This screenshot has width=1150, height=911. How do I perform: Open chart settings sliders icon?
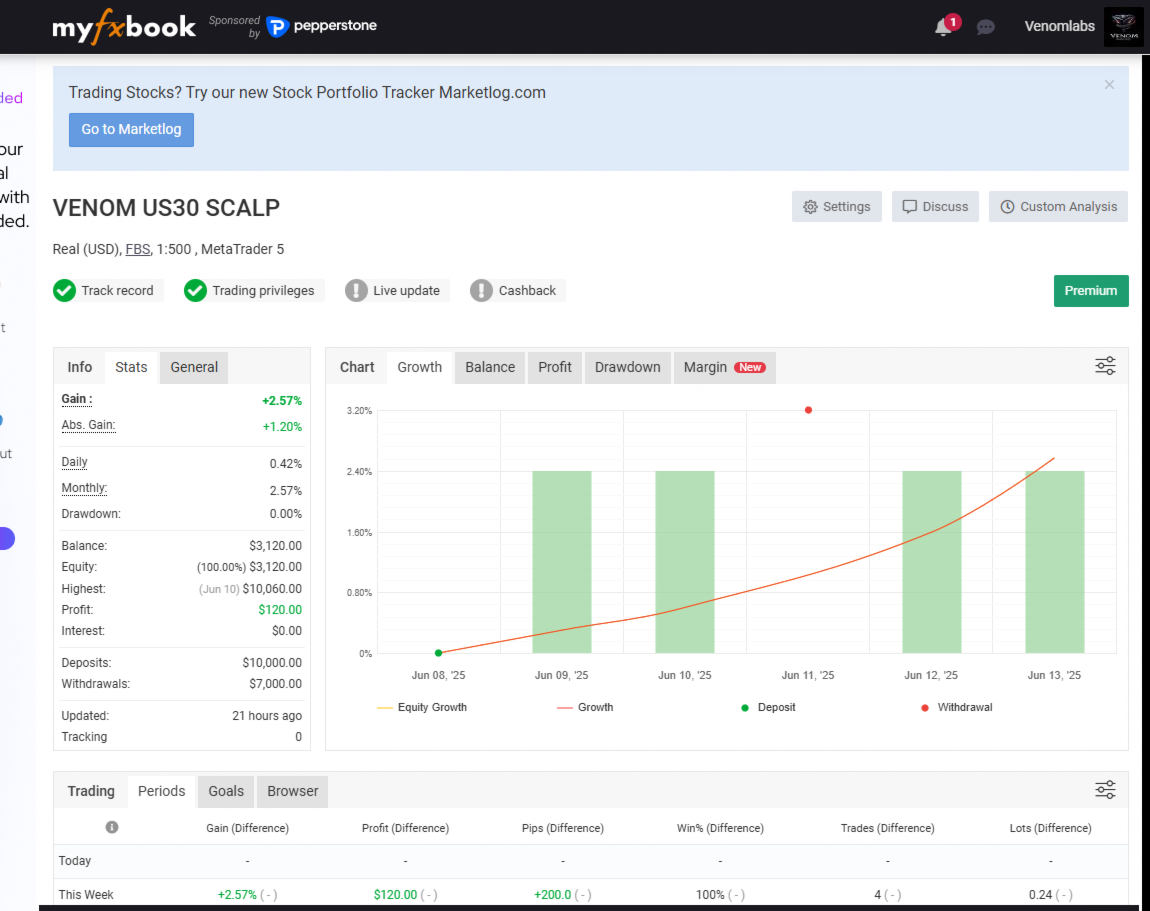(1105, 366)
